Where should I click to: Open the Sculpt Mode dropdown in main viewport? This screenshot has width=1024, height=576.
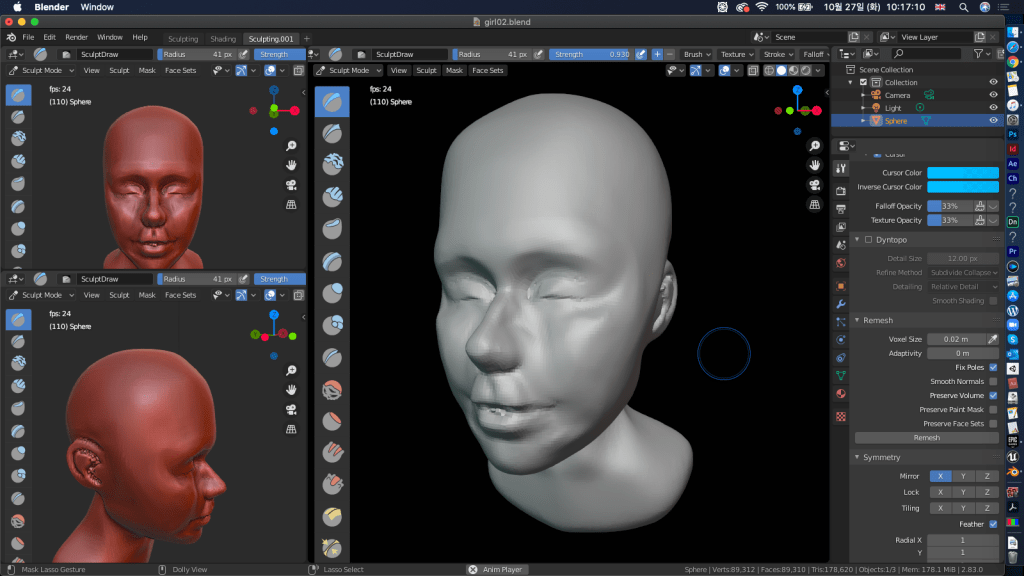coord(350,71)
